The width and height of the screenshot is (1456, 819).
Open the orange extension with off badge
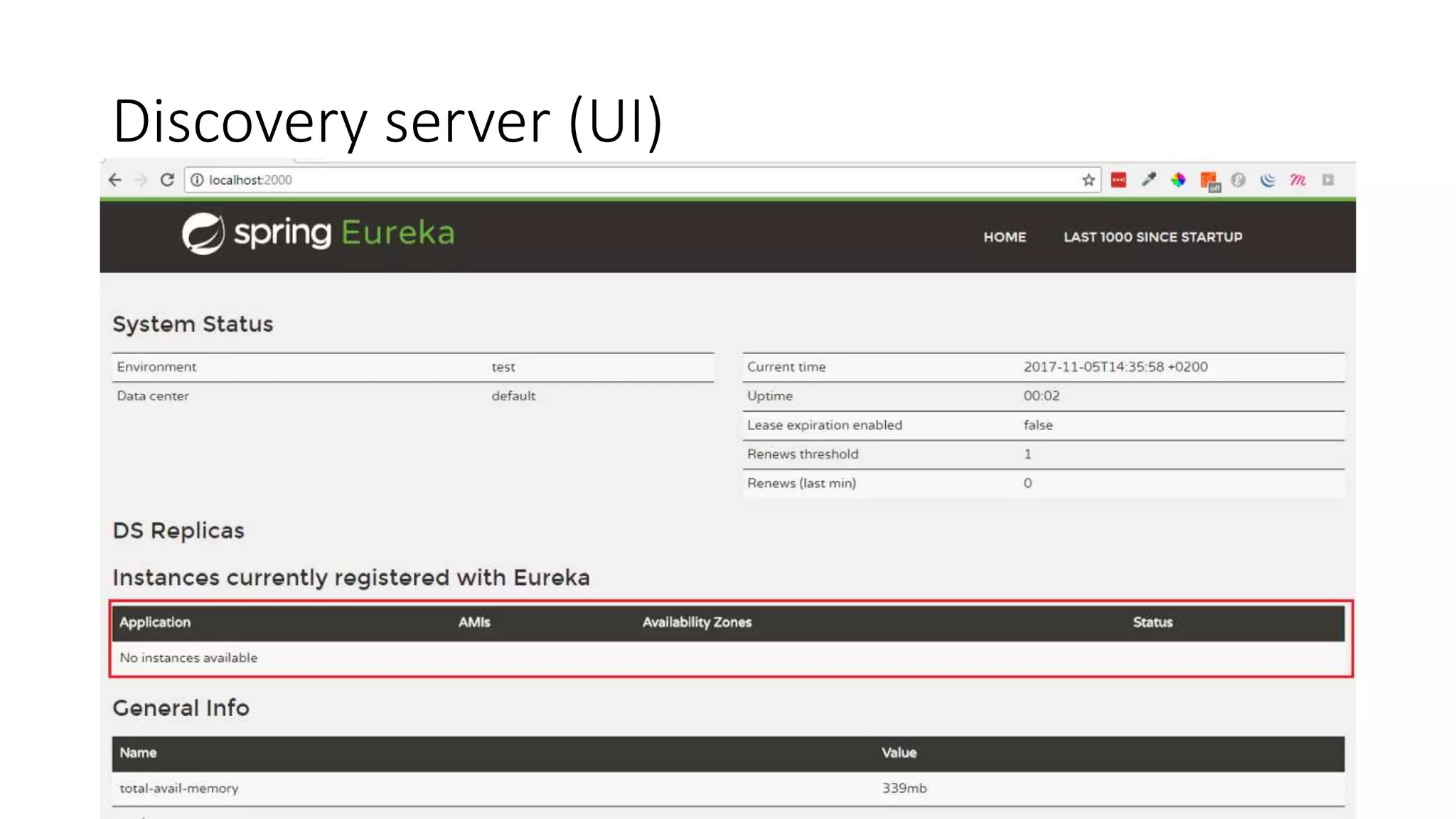pyautogui.click(x=1209, y=181)
